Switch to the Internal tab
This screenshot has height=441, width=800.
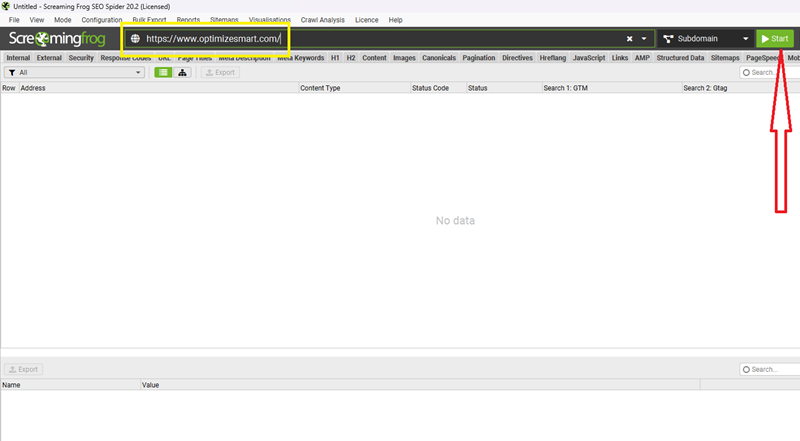[x=18, y=58]
